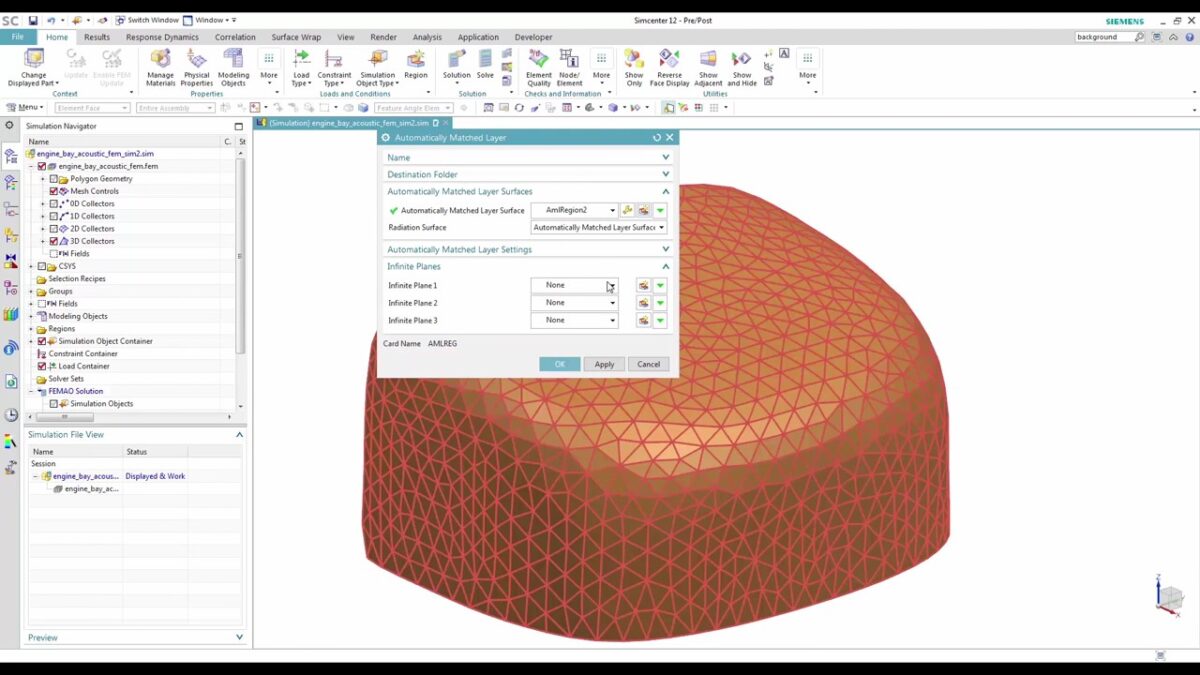Switch to the Results tab
Screen dimensions: 1200x675
point(97,37)
